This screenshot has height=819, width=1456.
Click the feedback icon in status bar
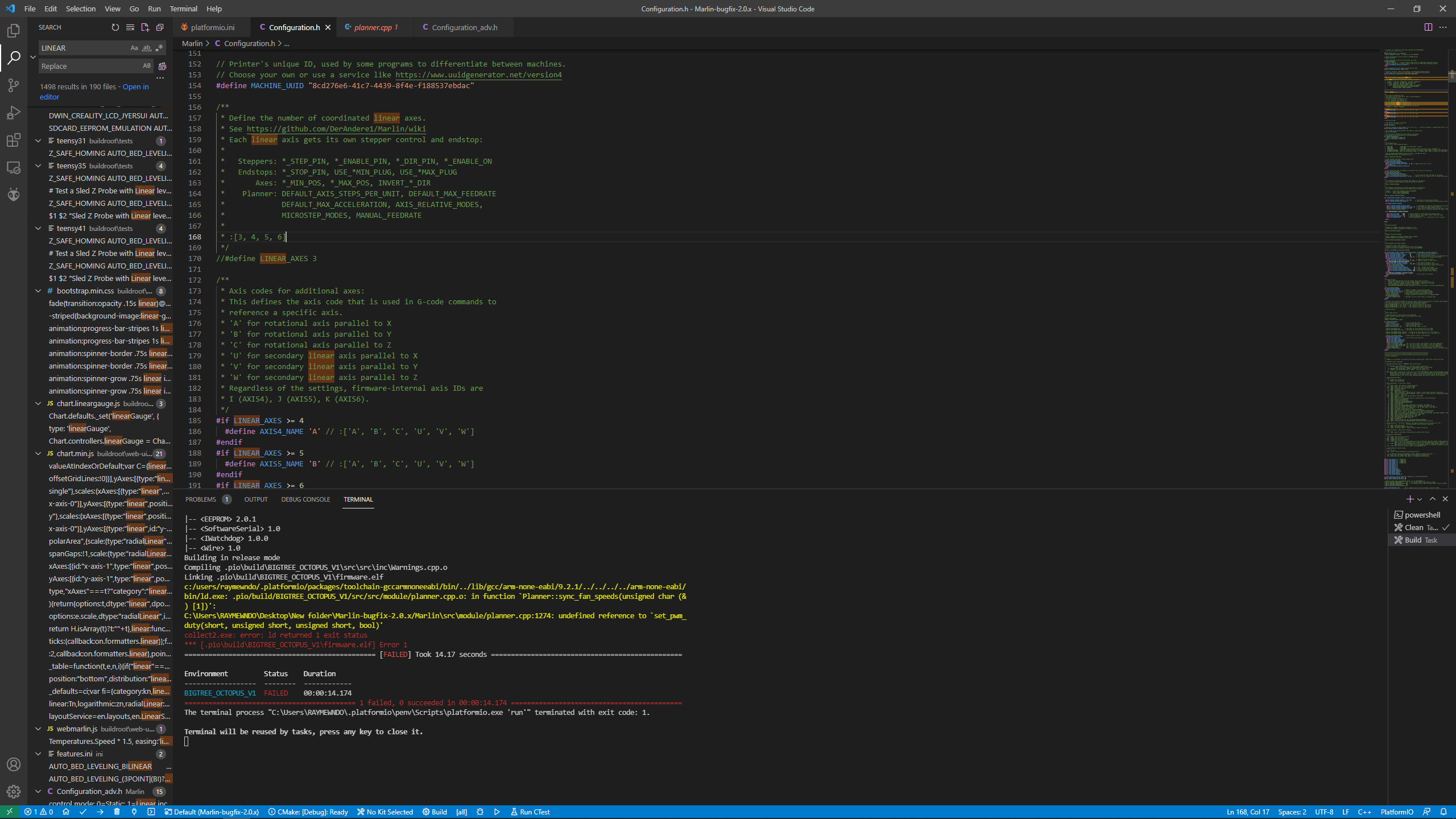coord(1426,812)
